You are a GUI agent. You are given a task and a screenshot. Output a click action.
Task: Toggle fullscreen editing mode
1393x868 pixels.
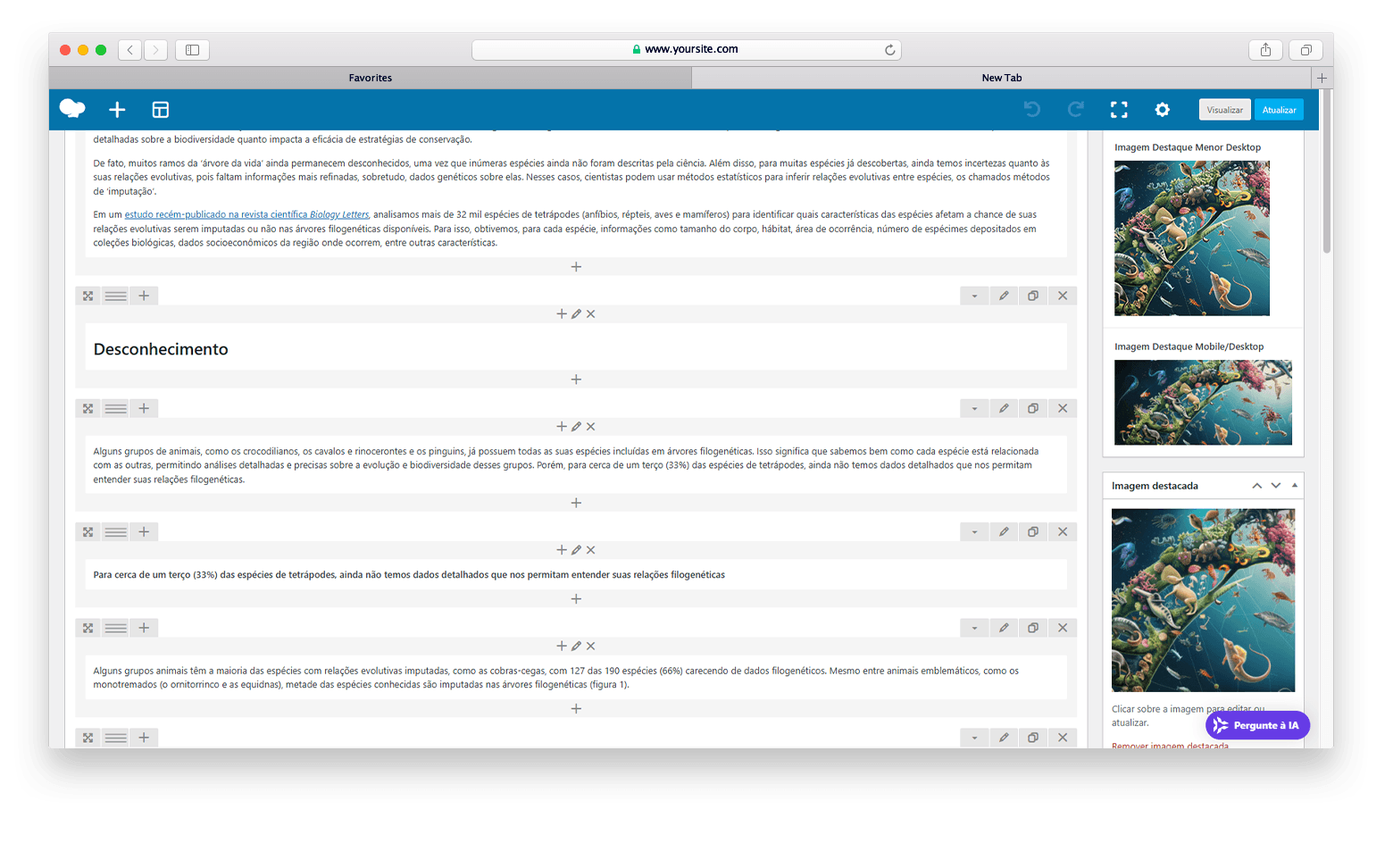[x=1119, y=110]
